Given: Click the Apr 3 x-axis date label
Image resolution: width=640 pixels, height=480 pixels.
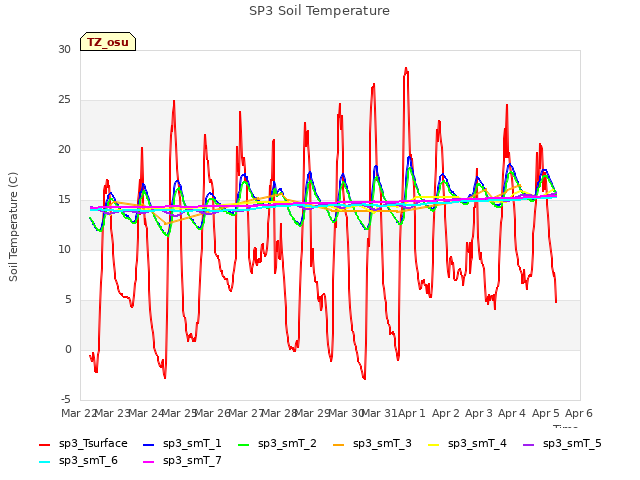Looking at the screenshot, I should click(x=479, y=413).
